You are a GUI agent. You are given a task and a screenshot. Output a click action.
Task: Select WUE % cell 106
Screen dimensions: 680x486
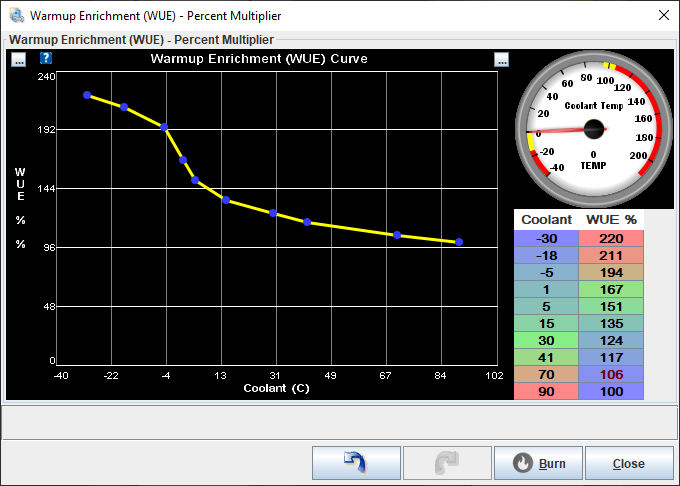[611, 374]
